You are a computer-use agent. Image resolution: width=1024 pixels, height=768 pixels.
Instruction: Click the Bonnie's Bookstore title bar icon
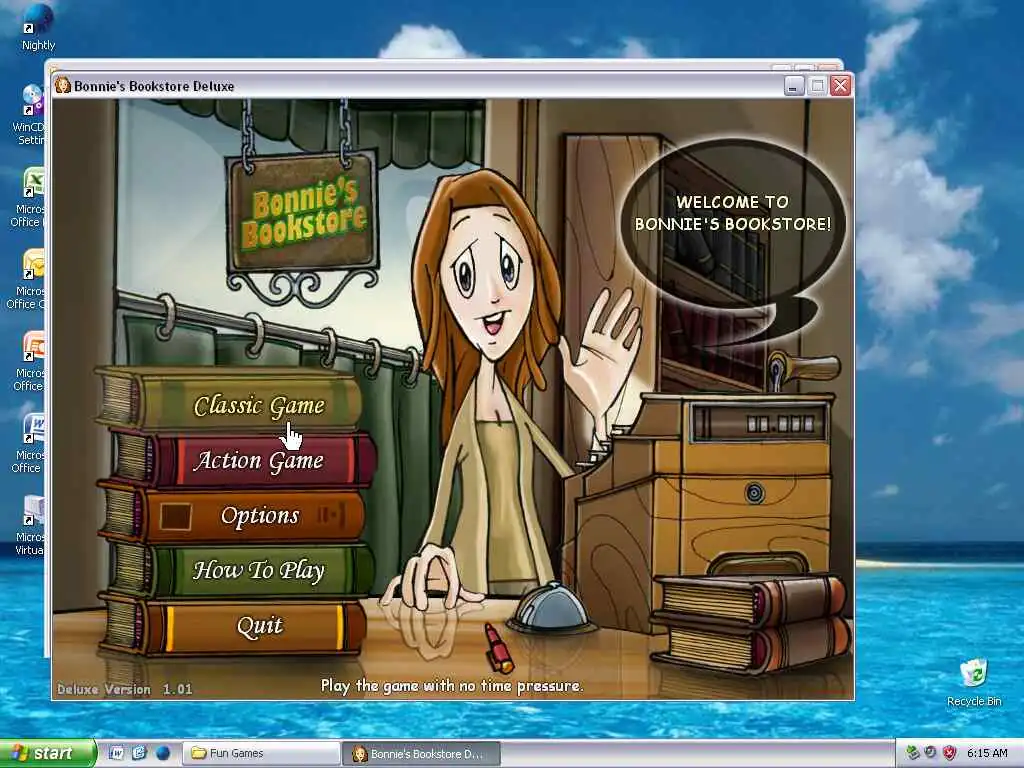click(63, 86)
